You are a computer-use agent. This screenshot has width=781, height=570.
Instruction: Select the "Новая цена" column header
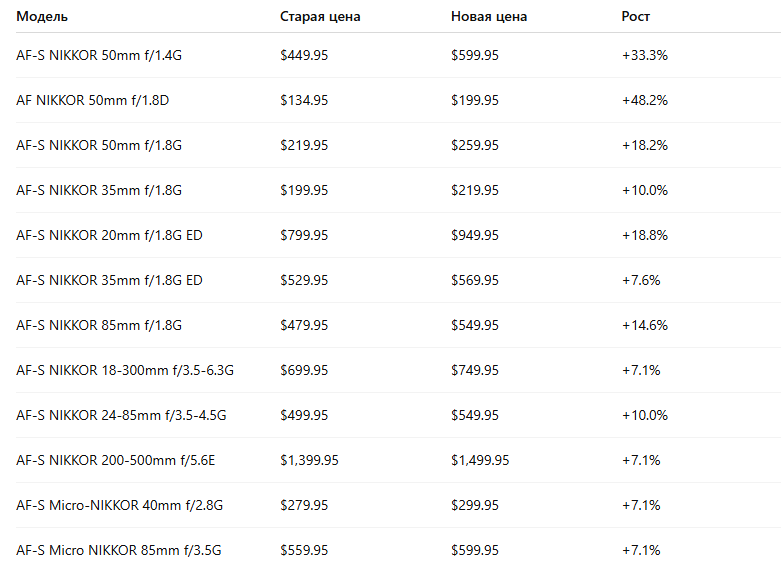489,16
